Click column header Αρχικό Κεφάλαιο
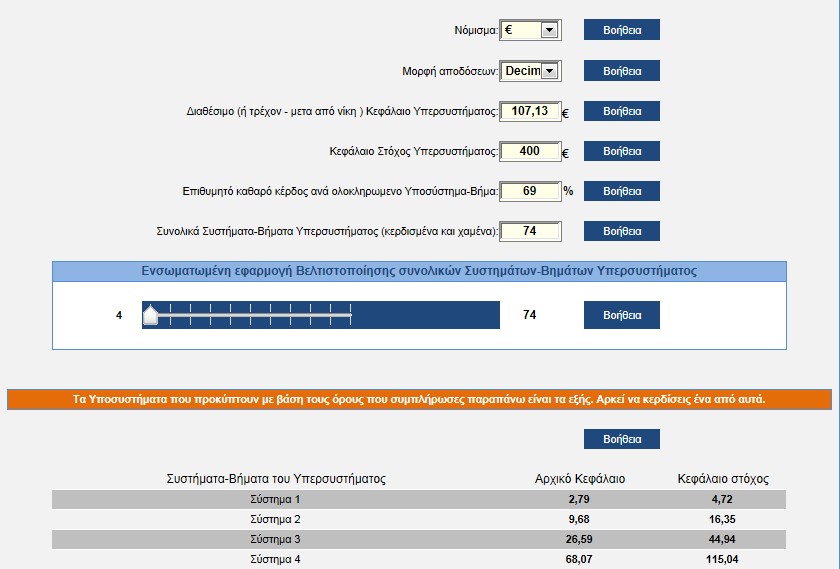Image resolution: width=840 pixels, height=569 pixels. (x=580, y=478)
